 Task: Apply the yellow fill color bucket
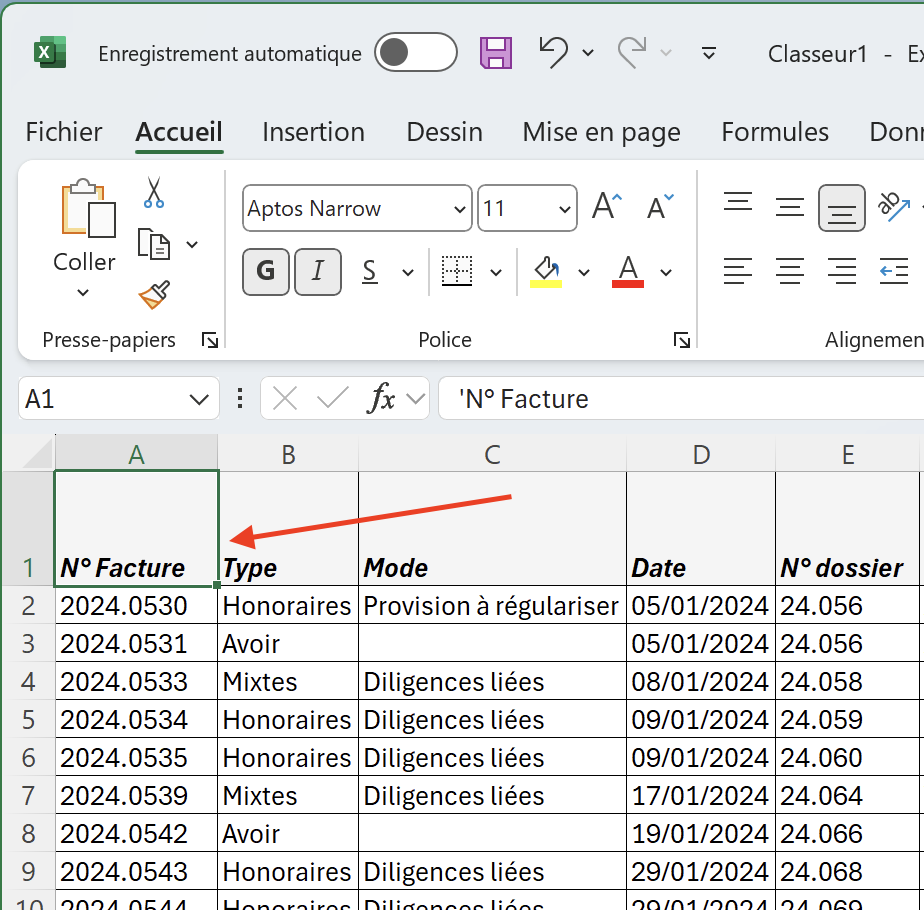(546, 270)
